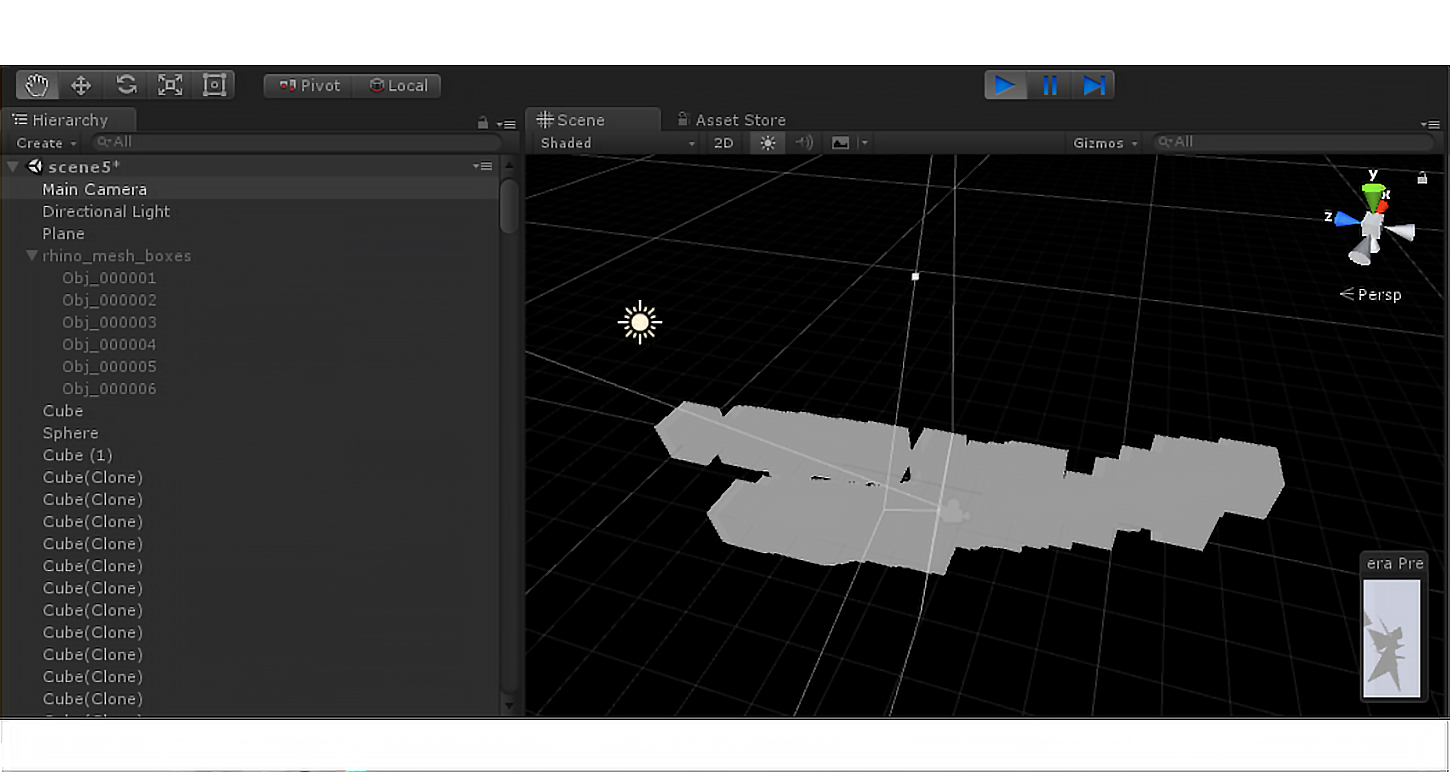Click the Camera Preview thumbnail
The height and width of the screenshot is (773, 1450).
[x=1392, y=637]
